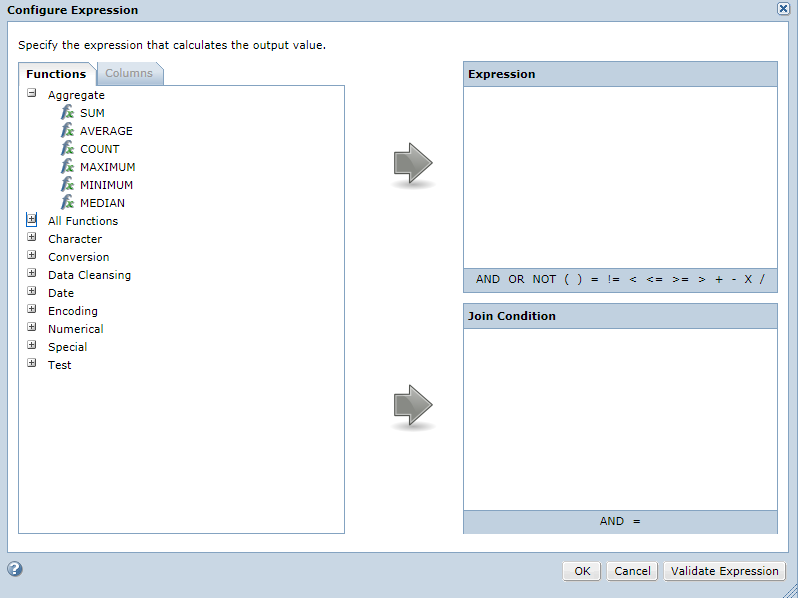Expand the Data Cleansing group
Screen dimensions: 798x598
pyautogui.click(x=32, y=273)
